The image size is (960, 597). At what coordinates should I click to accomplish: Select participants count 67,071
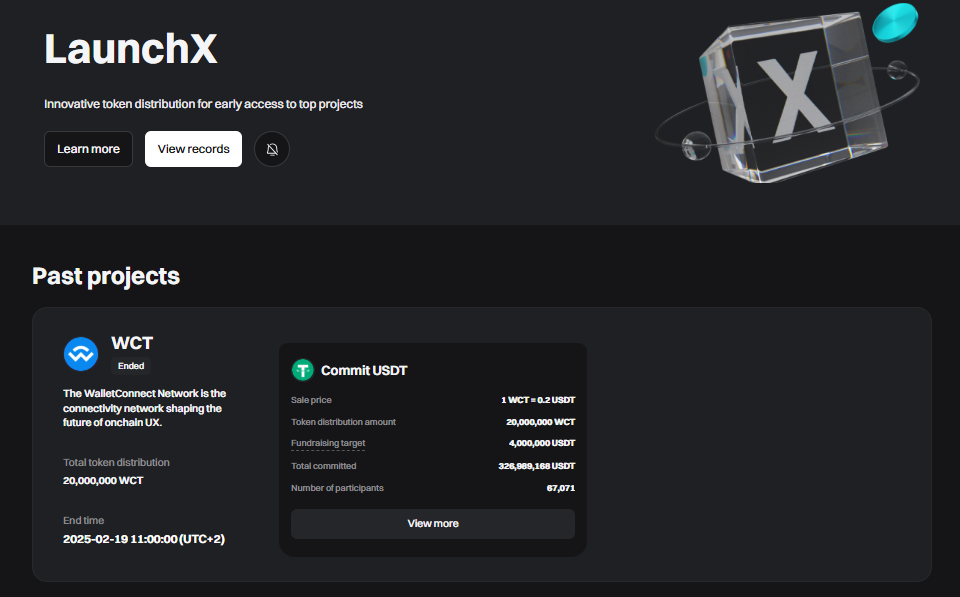tap(561, 488)
